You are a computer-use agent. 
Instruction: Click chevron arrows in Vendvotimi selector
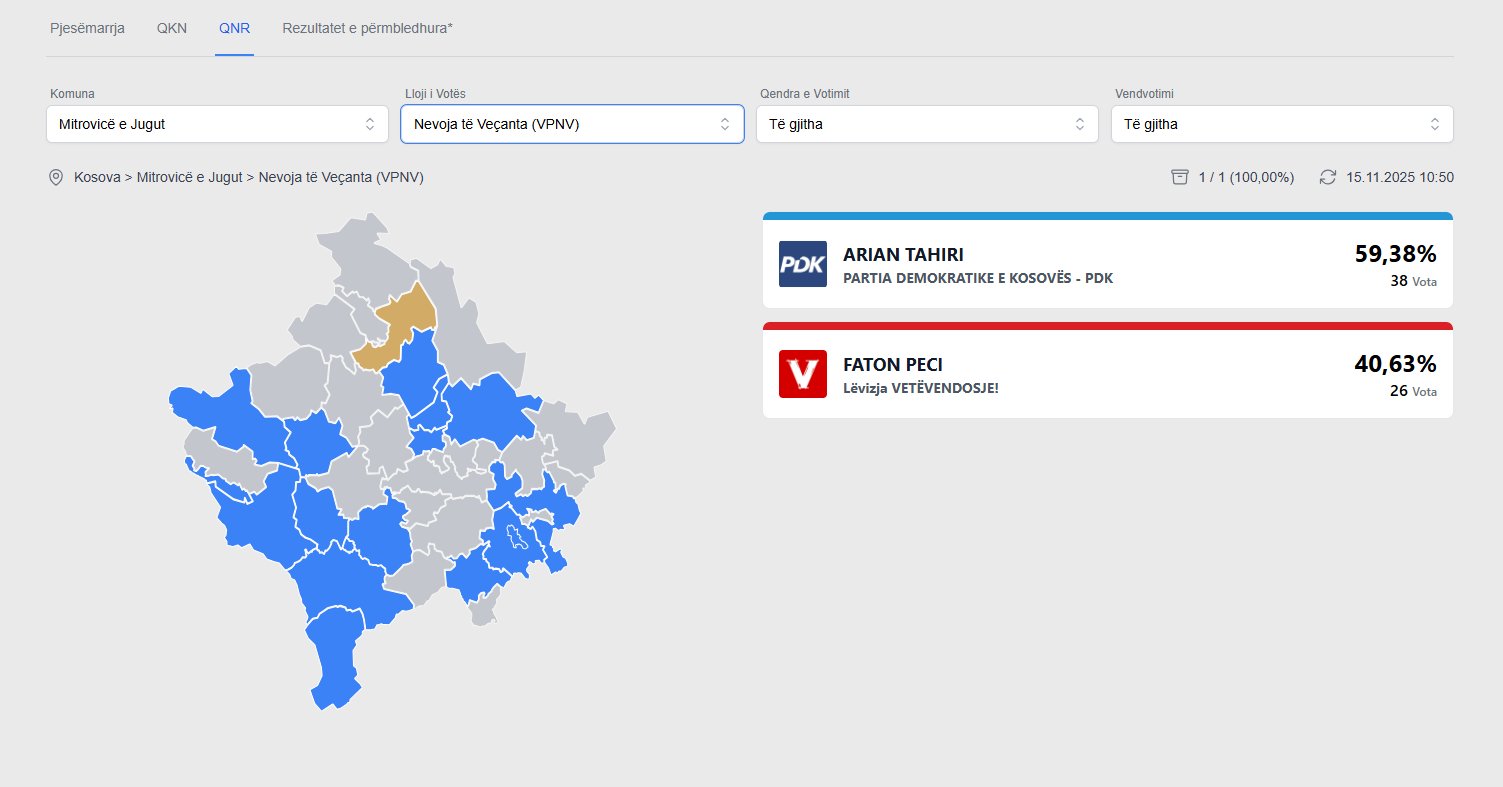pos(1434,124)
